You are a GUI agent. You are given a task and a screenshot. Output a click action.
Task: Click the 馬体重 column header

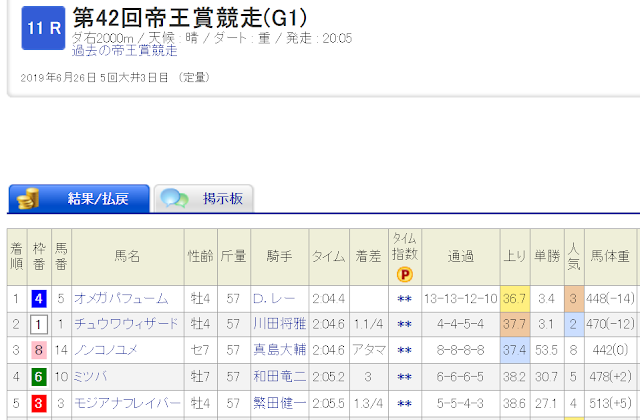610,256
